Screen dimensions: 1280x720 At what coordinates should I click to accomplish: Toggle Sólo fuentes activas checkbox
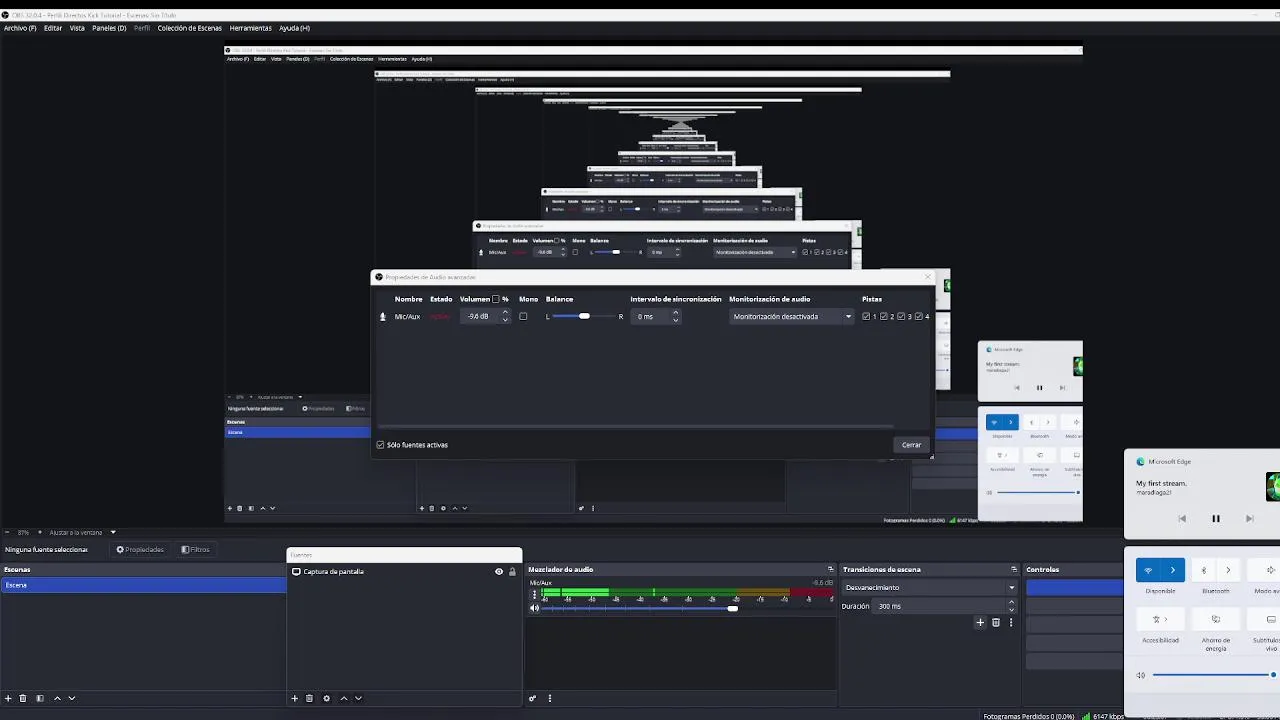380,445
